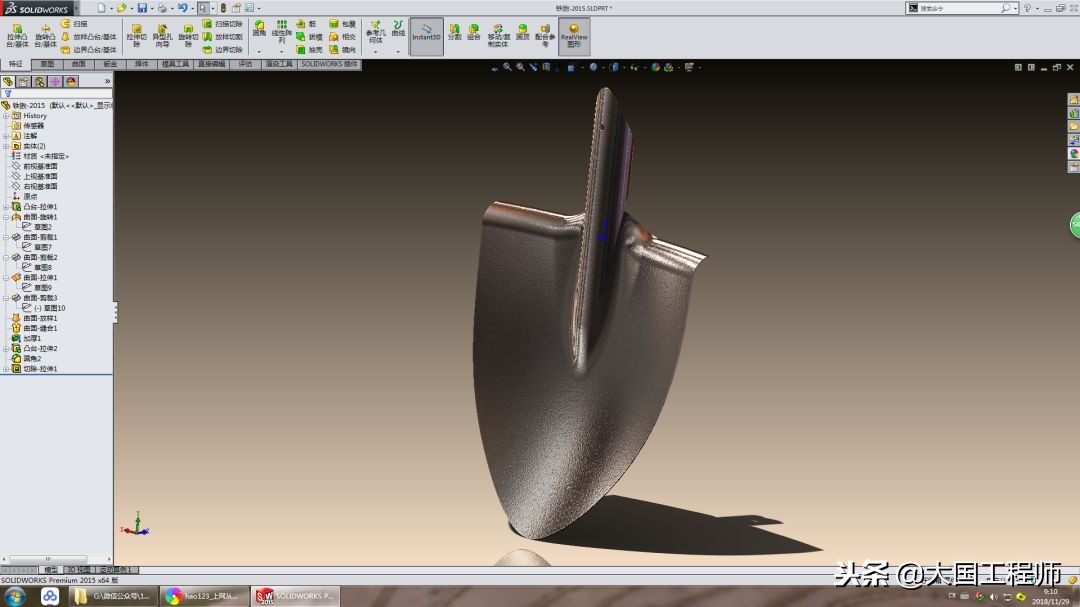Toggle RealView 图形 display mode
The height and width of the screenshot is (607, 1080).
[573, 36]
